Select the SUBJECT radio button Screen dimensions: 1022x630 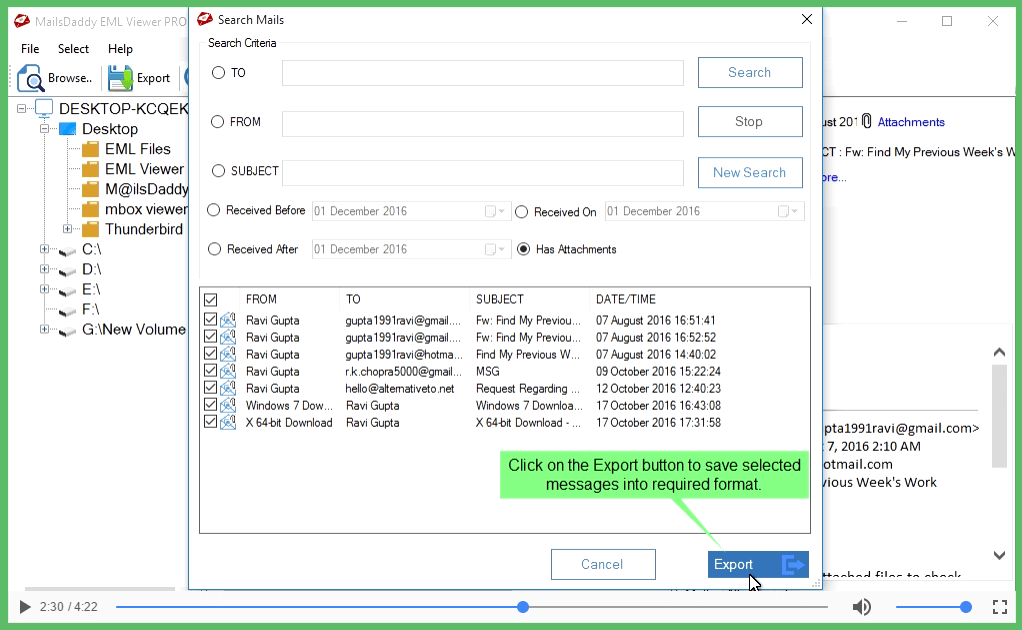coord(218,171)
